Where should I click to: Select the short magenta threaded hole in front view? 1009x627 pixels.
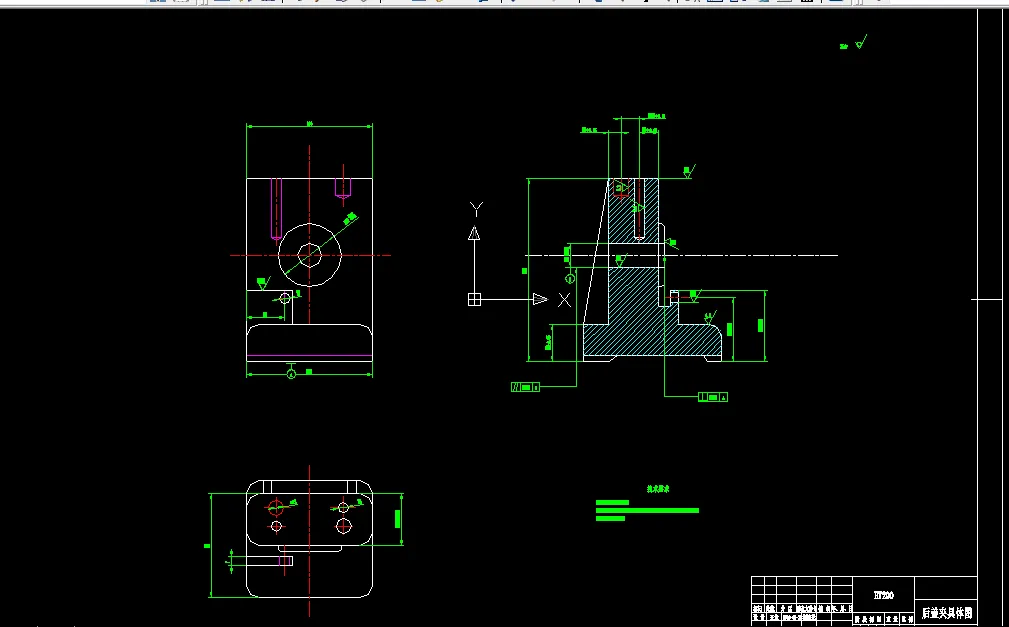tap(343, 187)
